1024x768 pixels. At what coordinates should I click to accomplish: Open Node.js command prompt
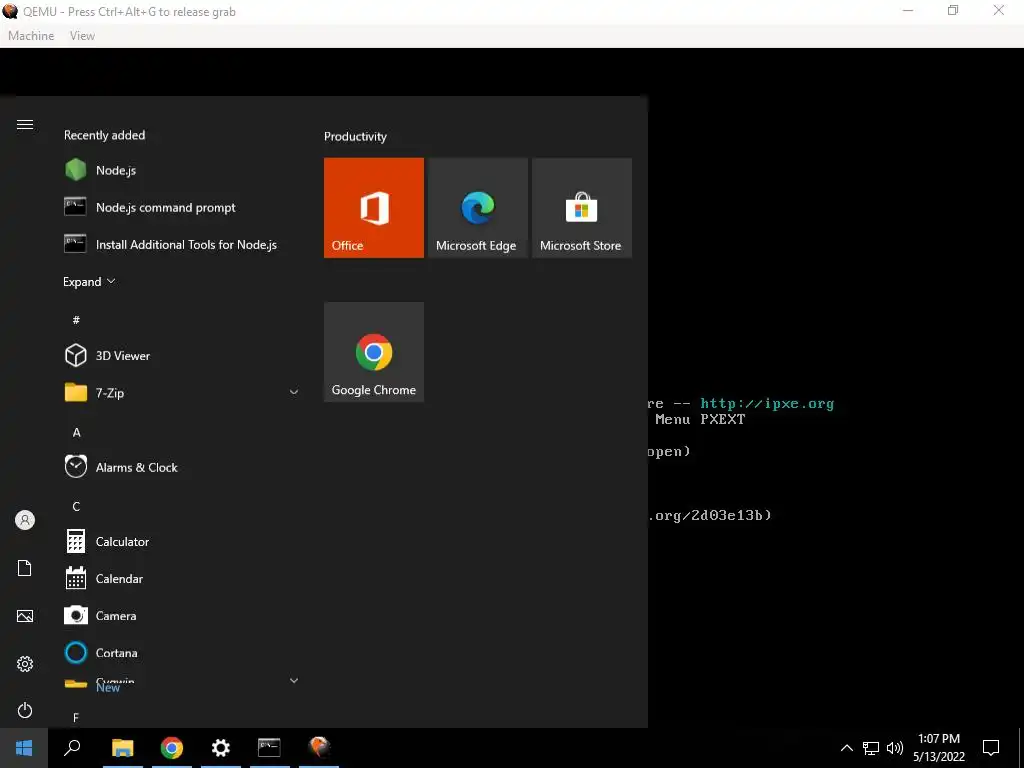click(x=182, y=208)
